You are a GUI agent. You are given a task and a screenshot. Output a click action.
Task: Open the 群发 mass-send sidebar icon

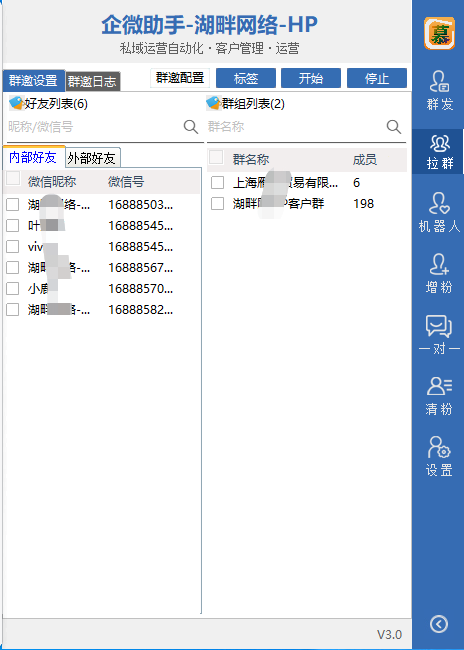coord(439,90)
